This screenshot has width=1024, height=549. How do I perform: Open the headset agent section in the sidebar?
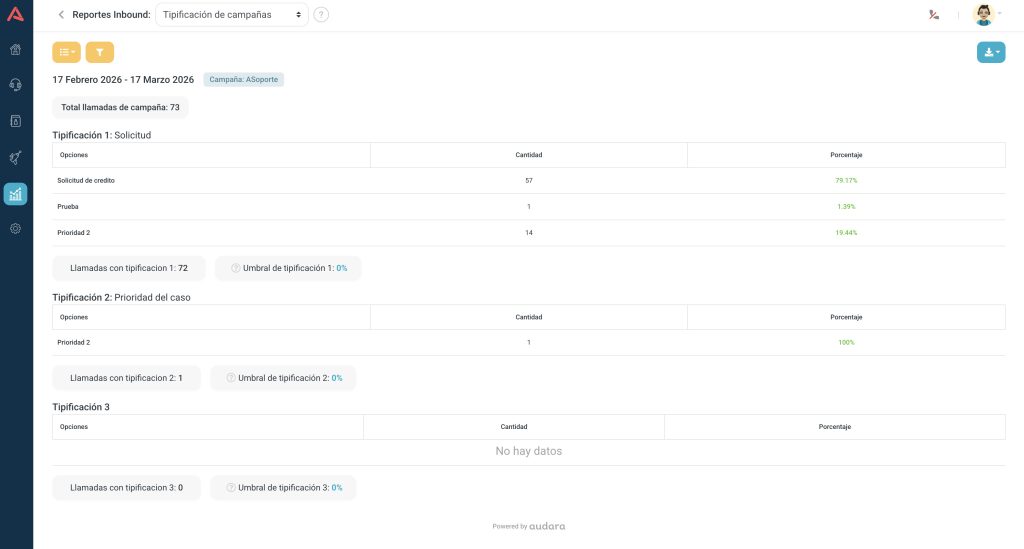tap(16, 85)
